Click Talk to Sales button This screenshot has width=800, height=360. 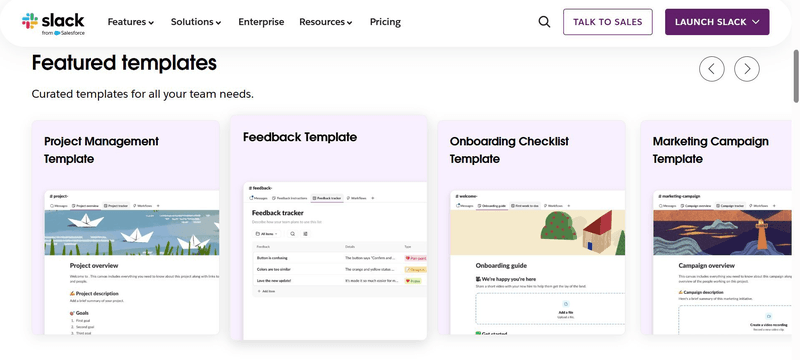pos(608,22)
